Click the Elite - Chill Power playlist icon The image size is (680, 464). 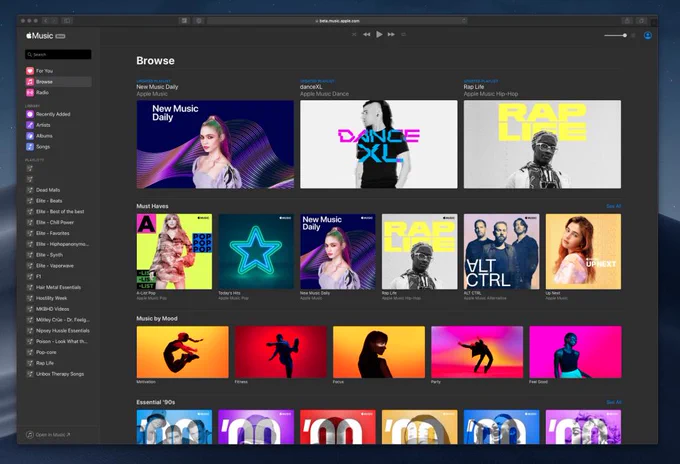click(x=30, y=222)
